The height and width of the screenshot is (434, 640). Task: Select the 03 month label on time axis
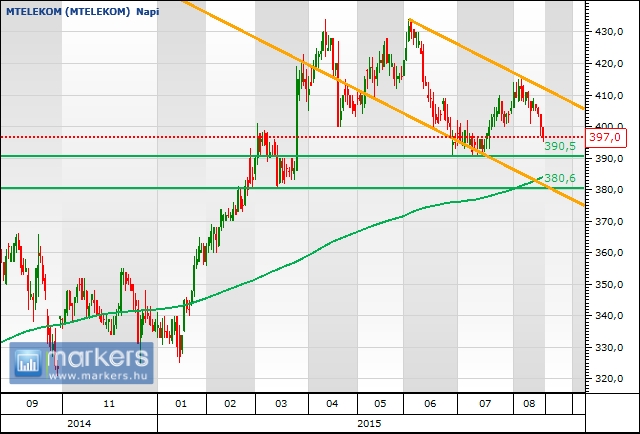click(x=281, y=404)
